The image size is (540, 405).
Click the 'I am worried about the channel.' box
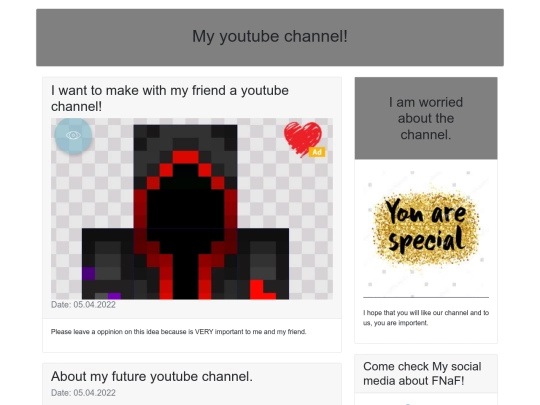[x=426, y=118]
